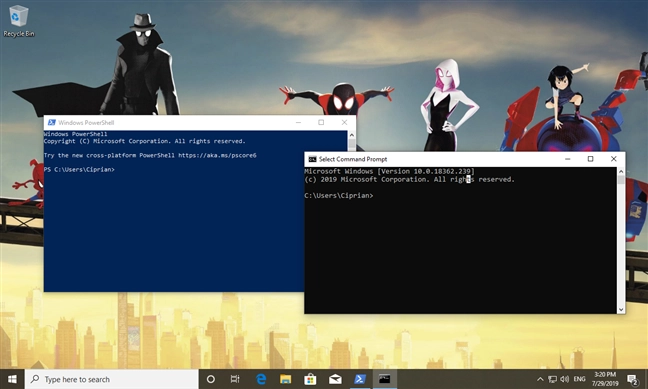Click the PowerShell window title icon
The width and height of the screenshot is (648, 389).
click(x=52, y=122)
